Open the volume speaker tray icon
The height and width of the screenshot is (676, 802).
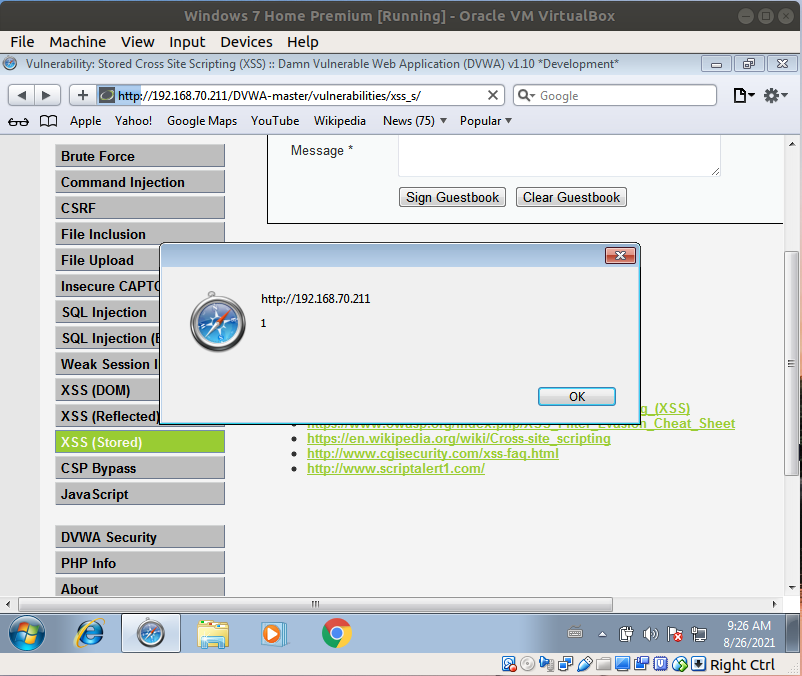650,635
